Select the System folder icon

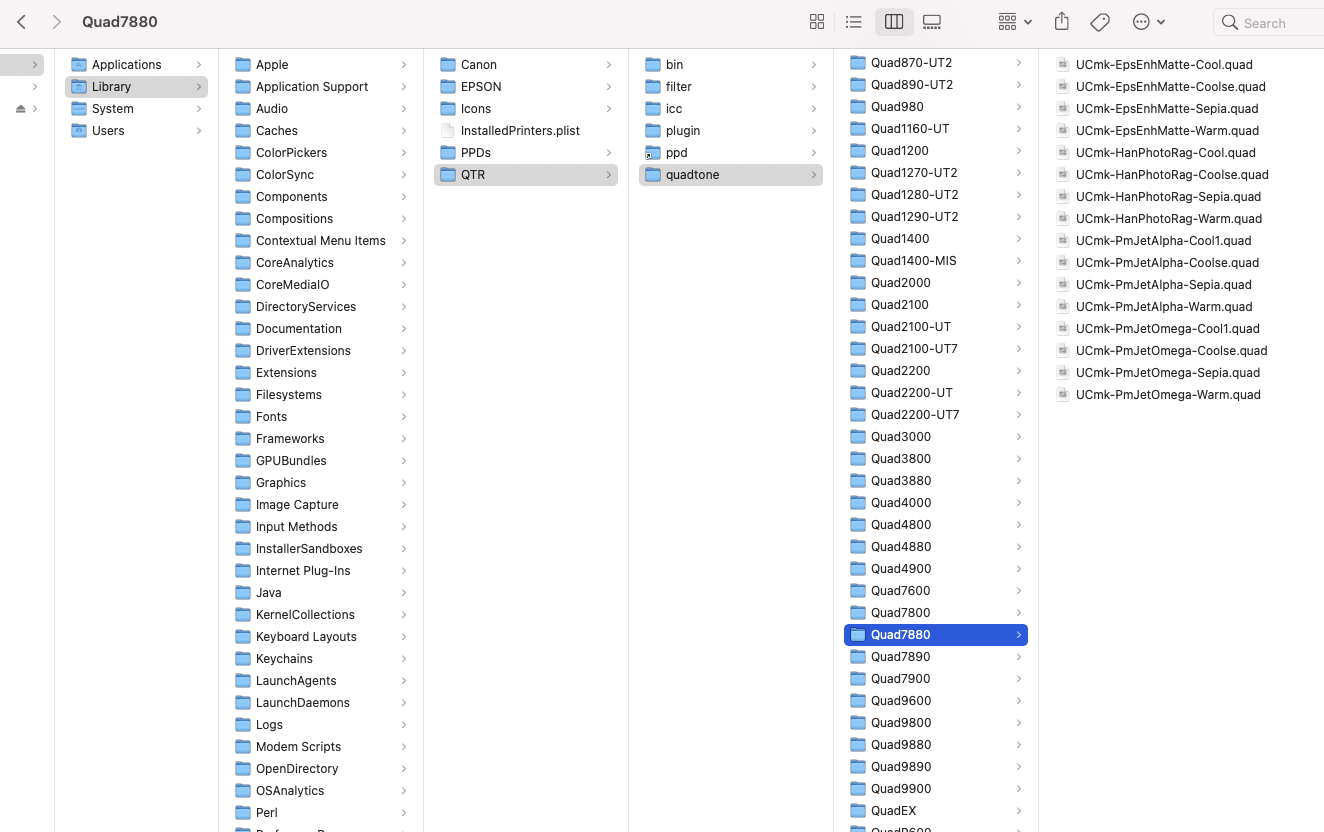click(79, 109)
